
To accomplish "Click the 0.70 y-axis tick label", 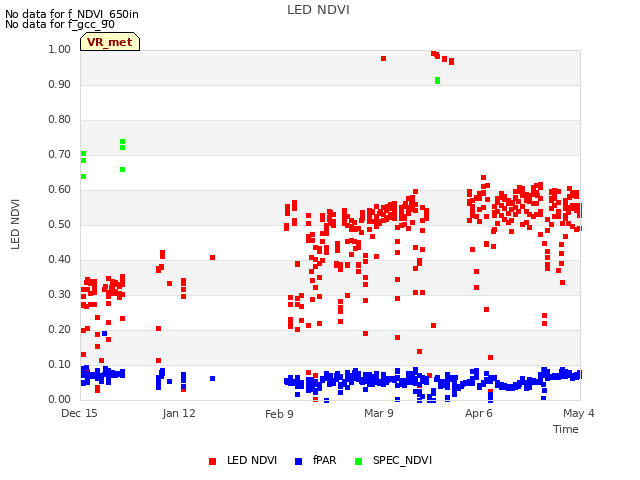I will (59, 155).
